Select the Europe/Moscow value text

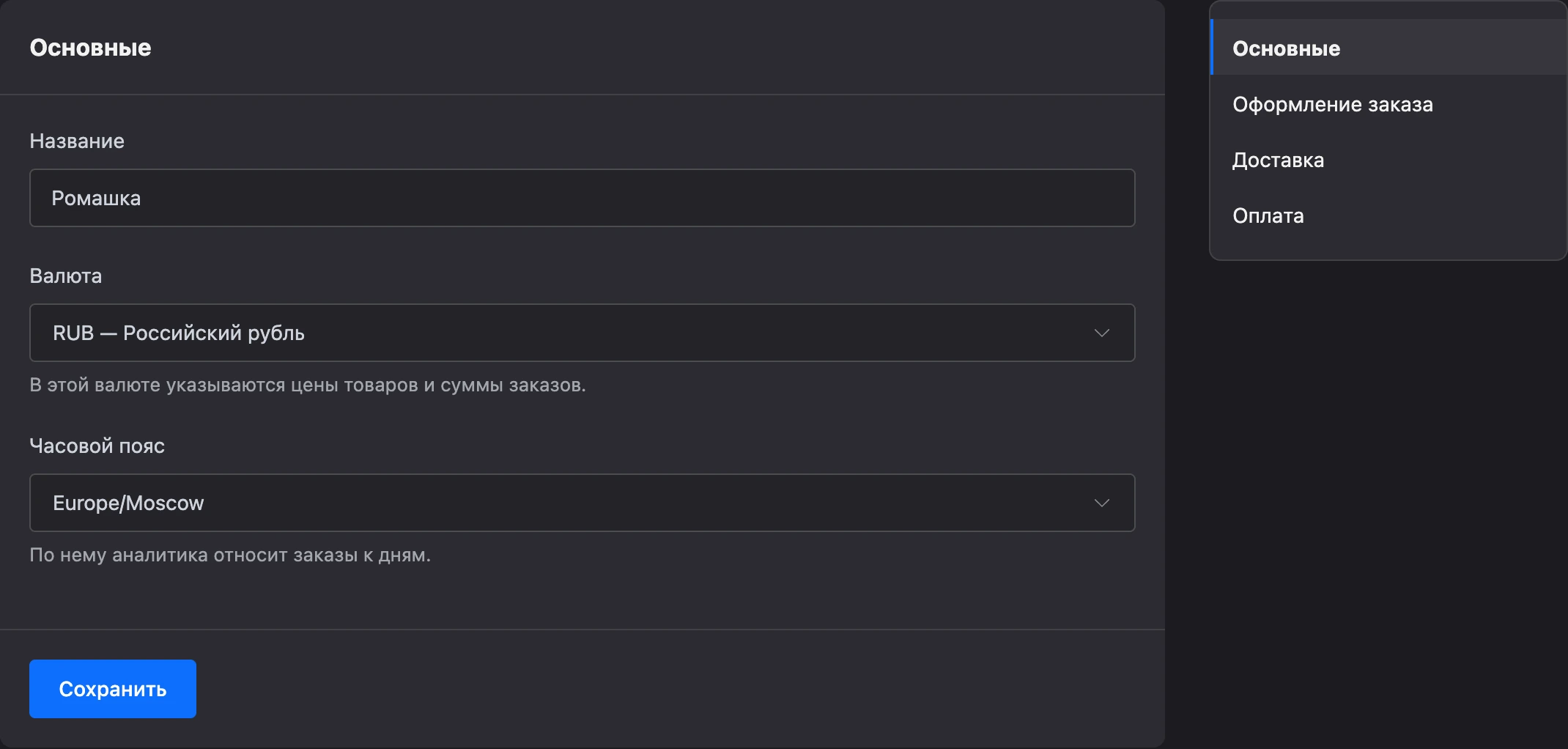[128, 503]
